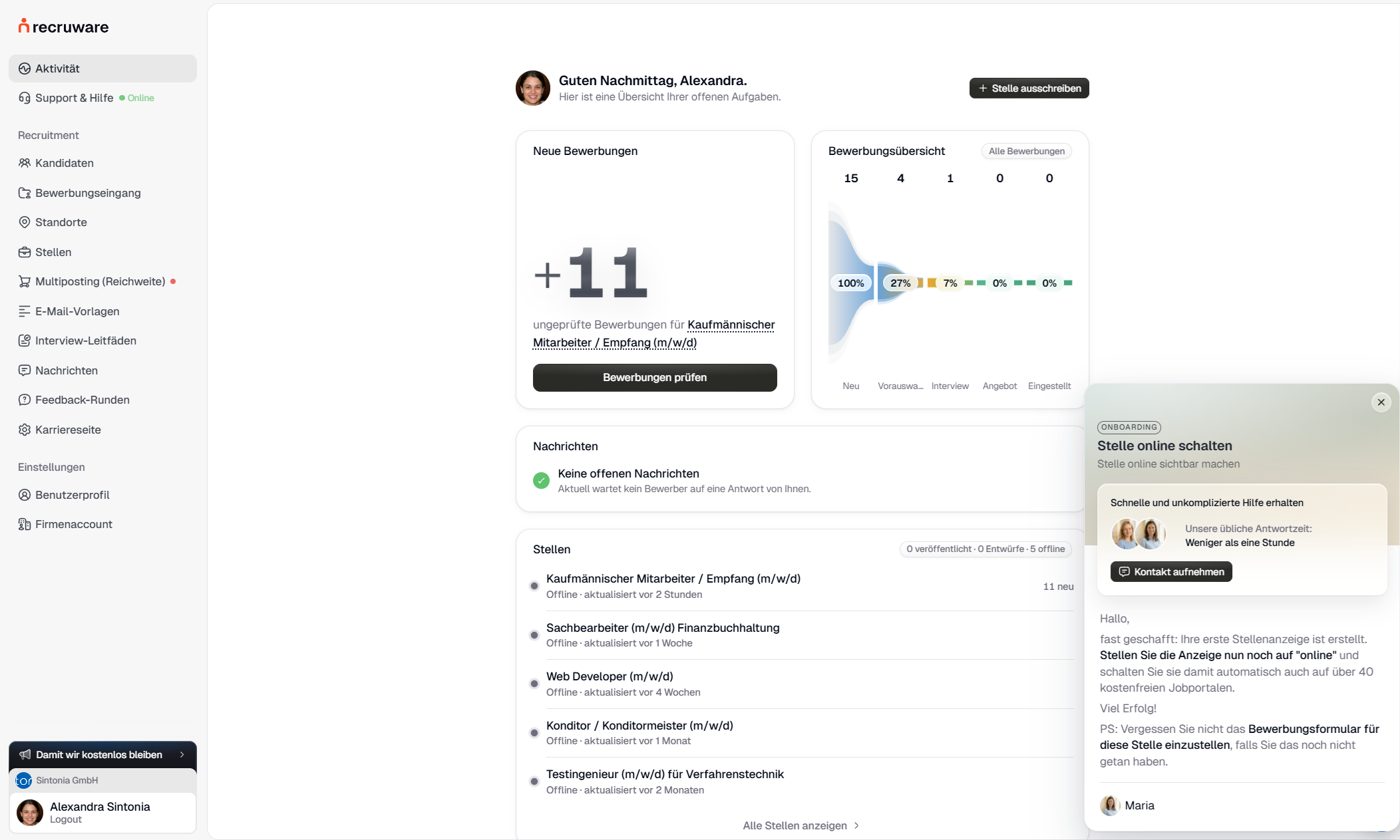Click the Sintonia GmbH company row
Image resolution: width=1400 pixels, height=840 pixels.
(102, 780)
